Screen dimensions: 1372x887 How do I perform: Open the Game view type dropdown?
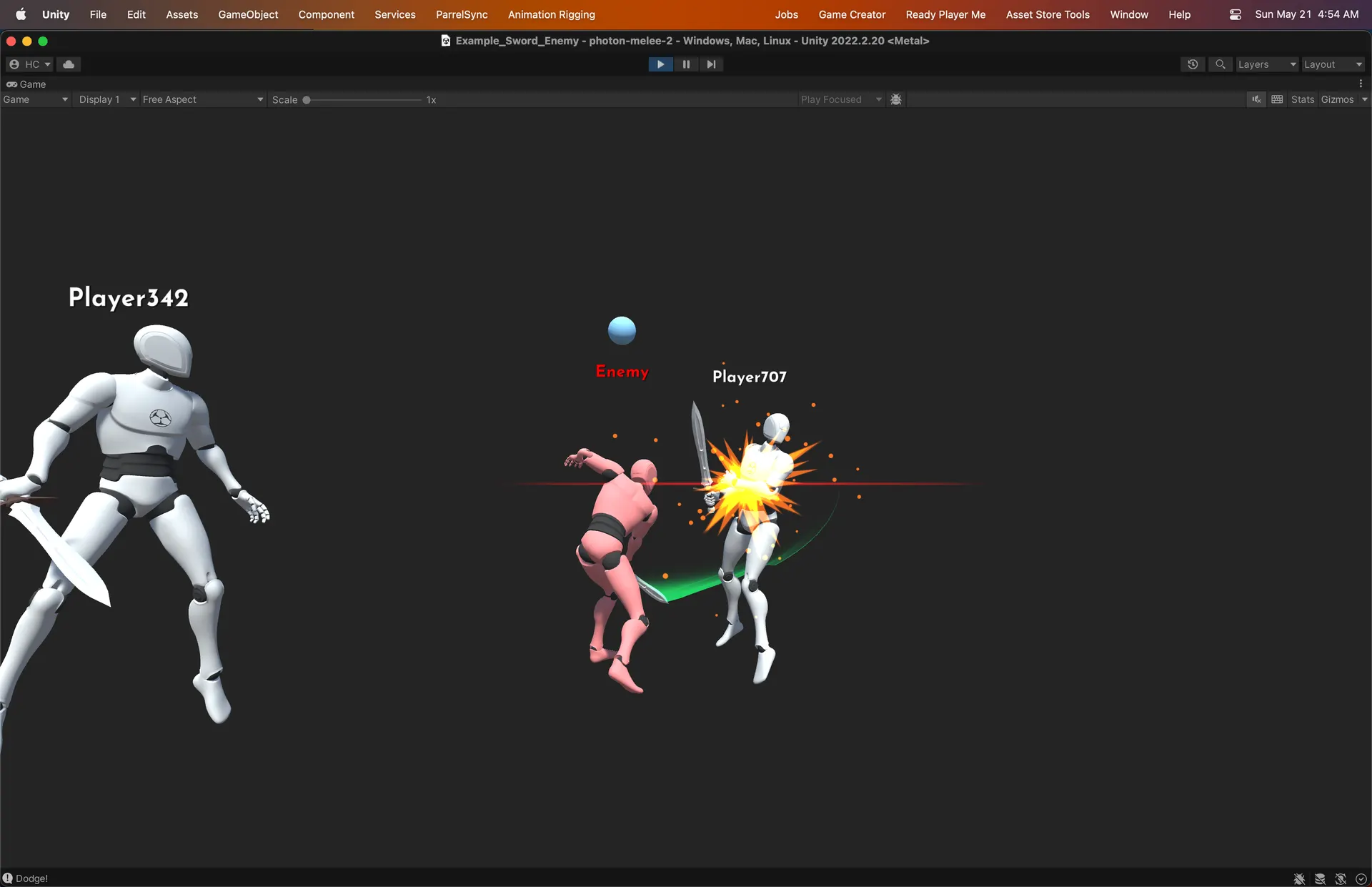point(35,99)
